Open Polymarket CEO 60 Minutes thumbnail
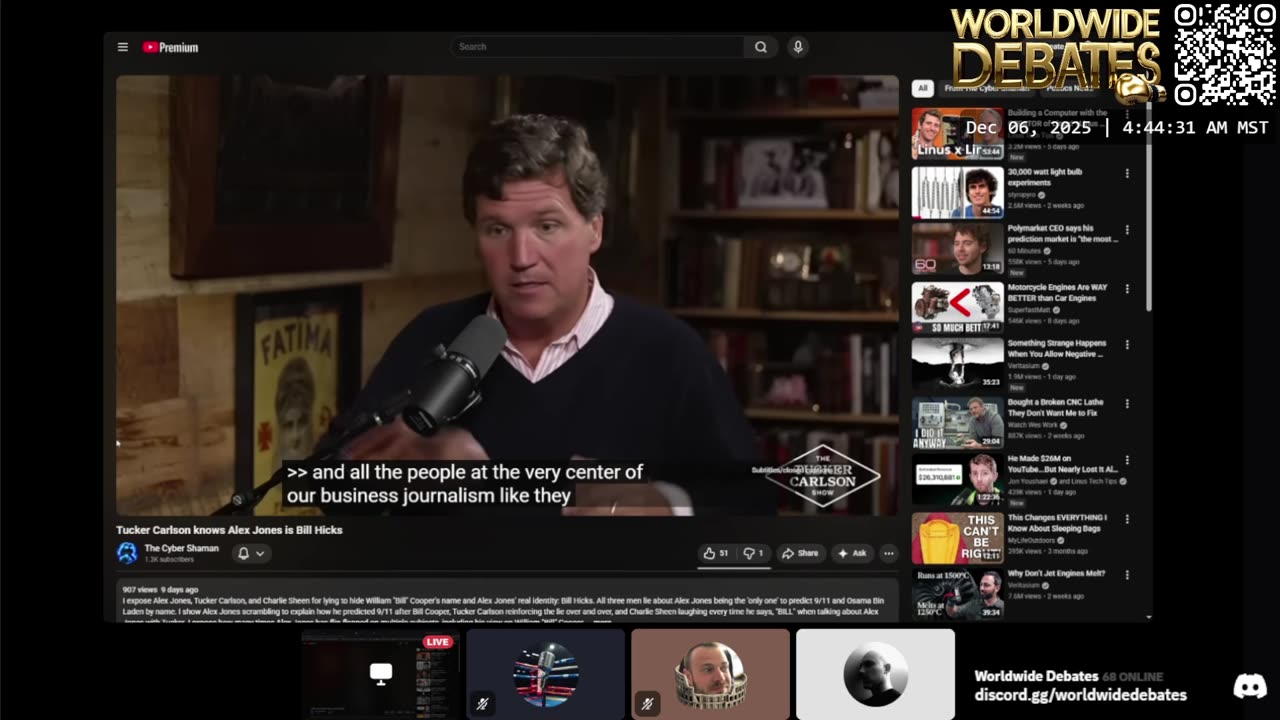 pyautogui.click(x=957, y=249)
